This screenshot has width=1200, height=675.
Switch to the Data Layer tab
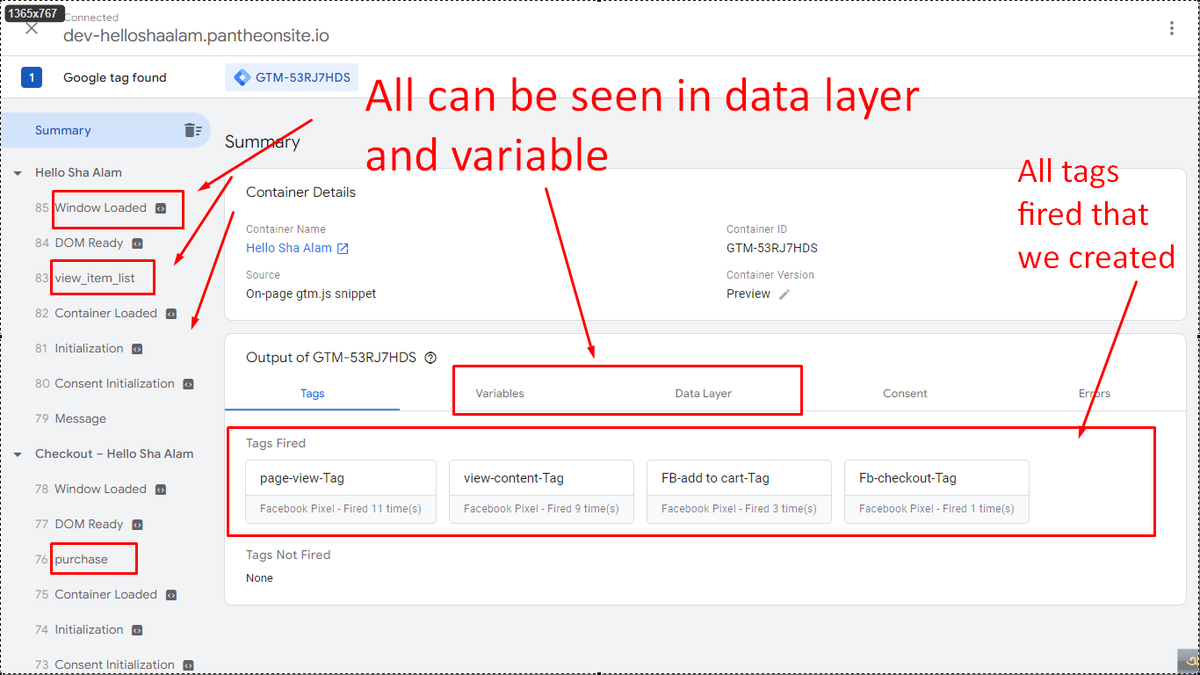pyautogui.click(x=703, y=393)
